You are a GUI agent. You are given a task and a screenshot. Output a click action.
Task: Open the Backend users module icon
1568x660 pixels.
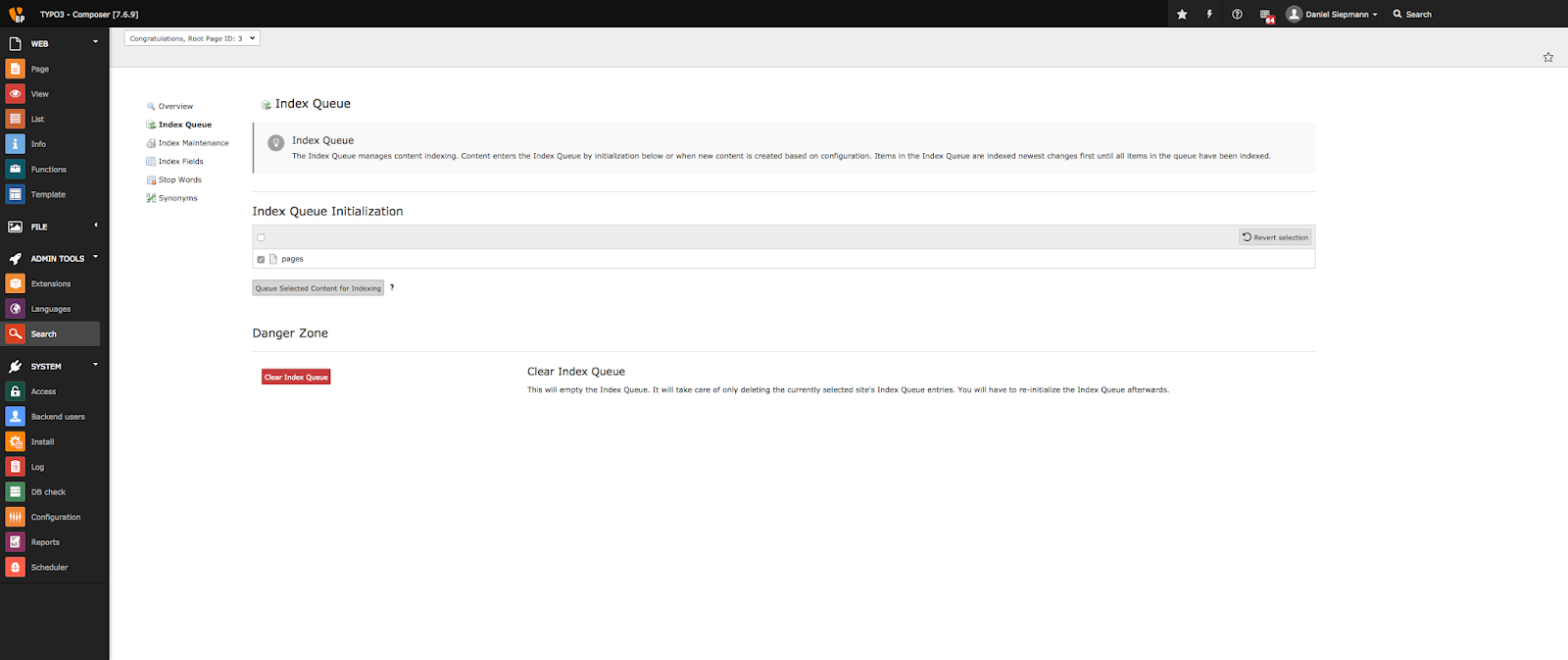[x=15, y=417]
